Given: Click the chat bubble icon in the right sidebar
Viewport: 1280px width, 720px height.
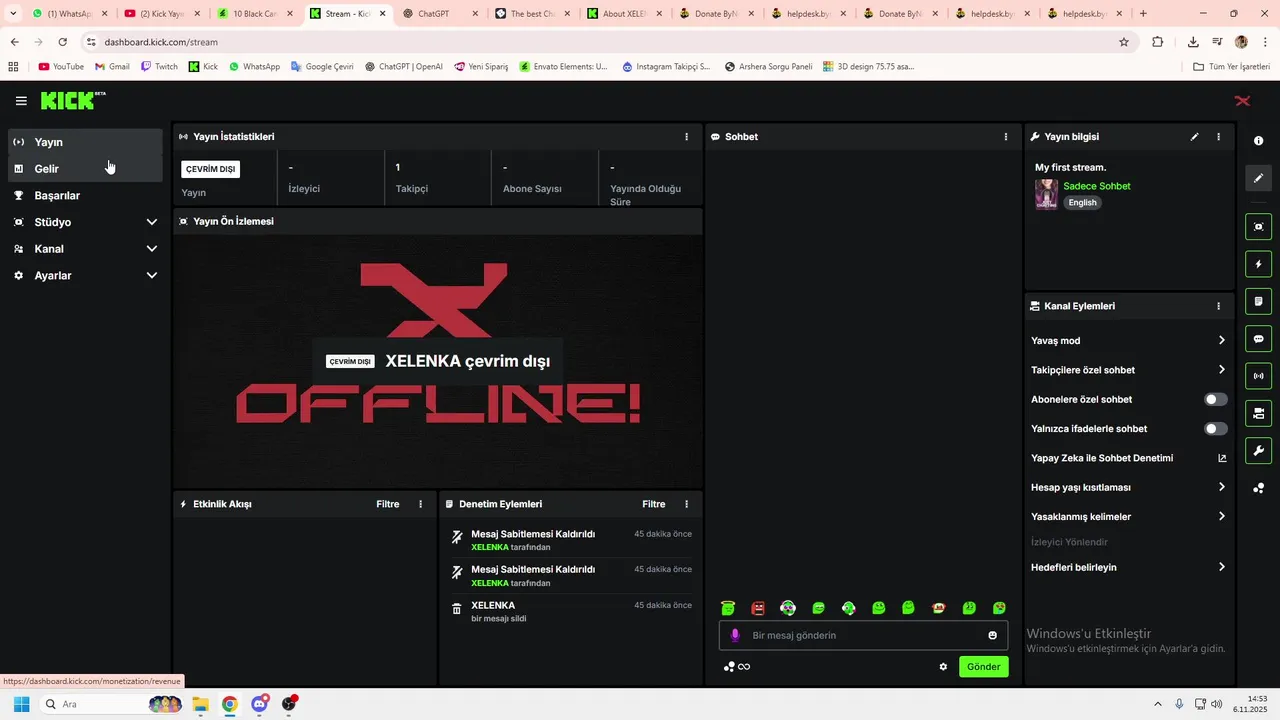Looking at the screenshot, I should [x=1258, y=339].
